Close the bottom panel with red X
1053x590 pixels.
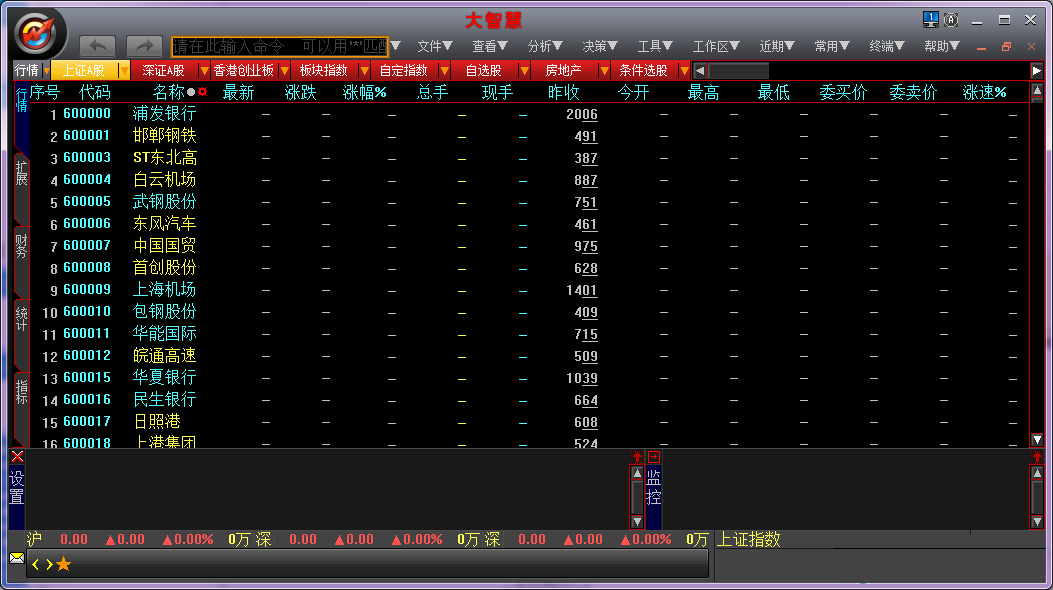tap(17, 457)
